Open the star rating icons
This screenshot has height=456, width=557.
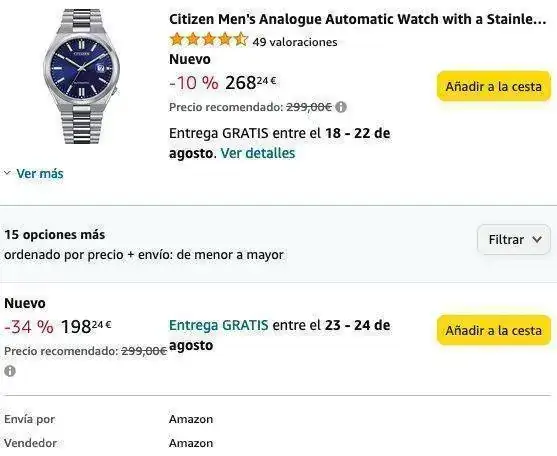(209, 40)
